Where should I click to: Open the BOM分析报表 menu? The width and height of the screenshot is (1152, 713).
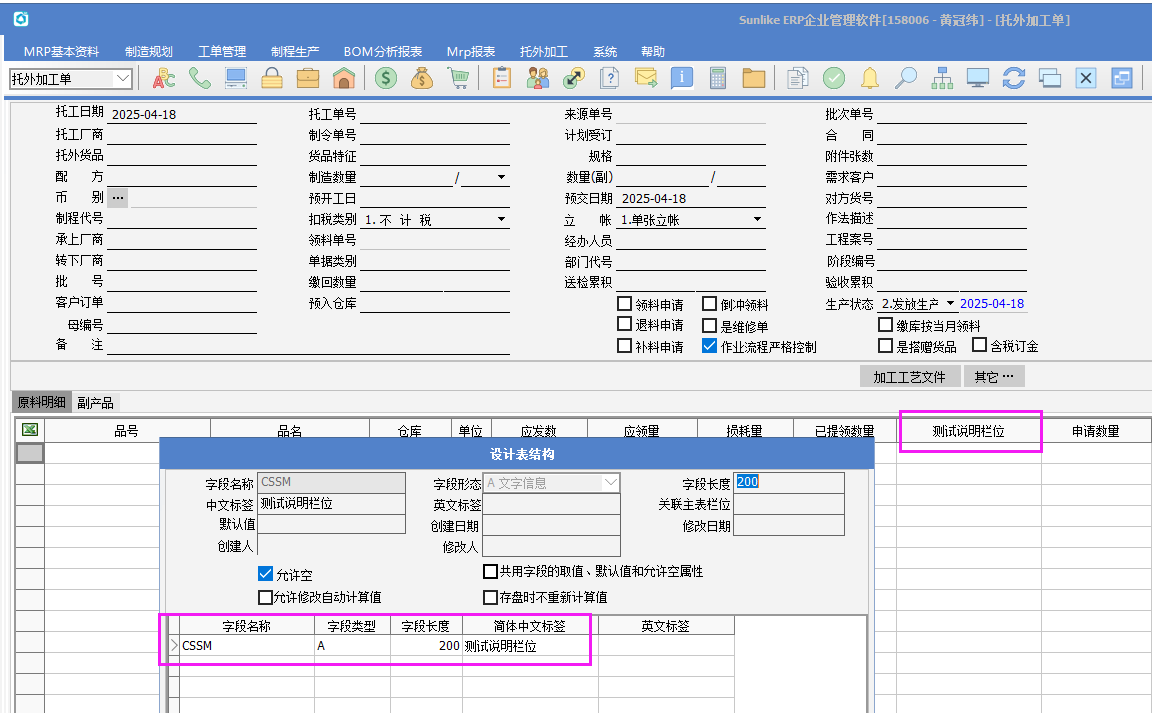pyautogui.click(x=382, y=52)
